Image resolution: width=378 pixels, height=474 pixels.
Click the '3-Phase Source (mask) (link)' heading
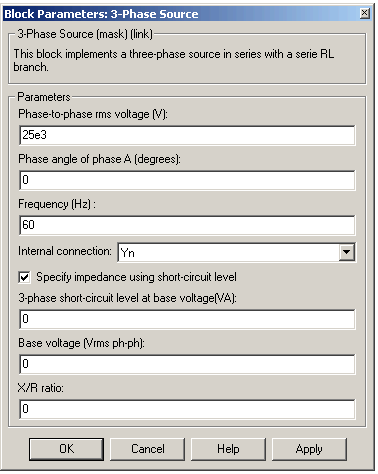pyautogui.click(x=85, y=34)
